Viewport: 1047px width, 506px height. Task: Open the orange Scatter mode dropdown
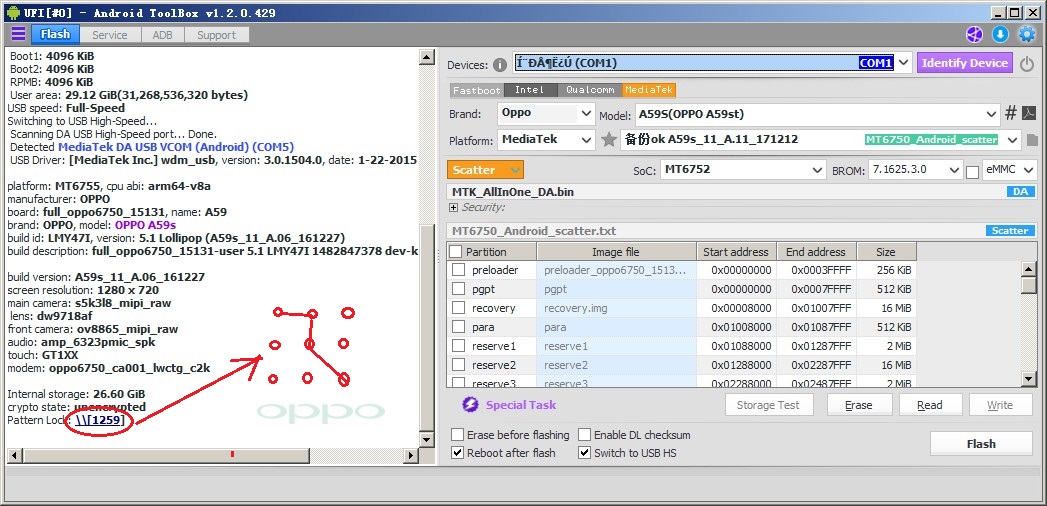point(485,170)
